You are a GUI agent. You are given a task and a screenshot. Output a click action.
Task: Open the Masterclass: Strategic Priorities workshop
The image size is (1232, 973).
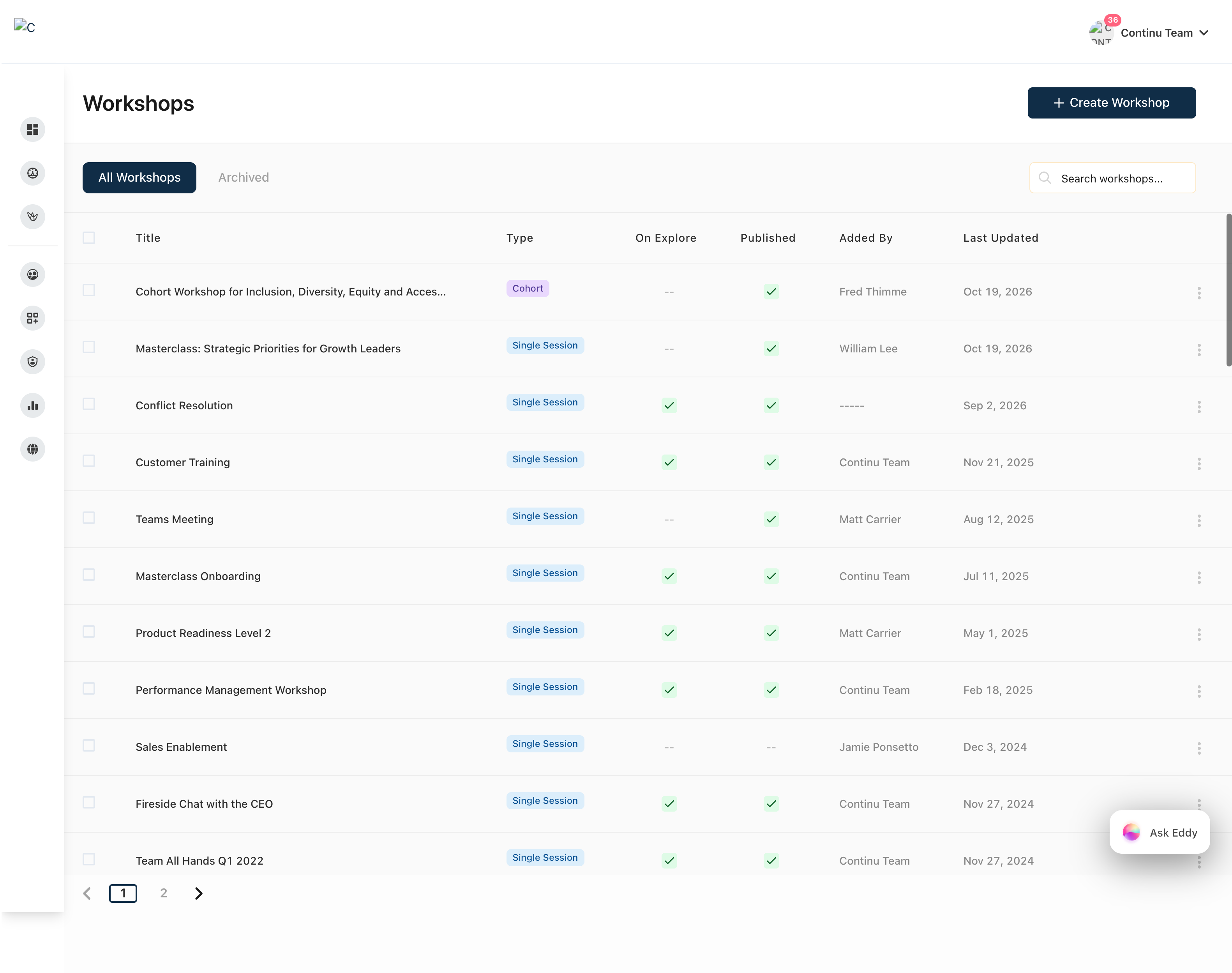[x=268, y=349]
